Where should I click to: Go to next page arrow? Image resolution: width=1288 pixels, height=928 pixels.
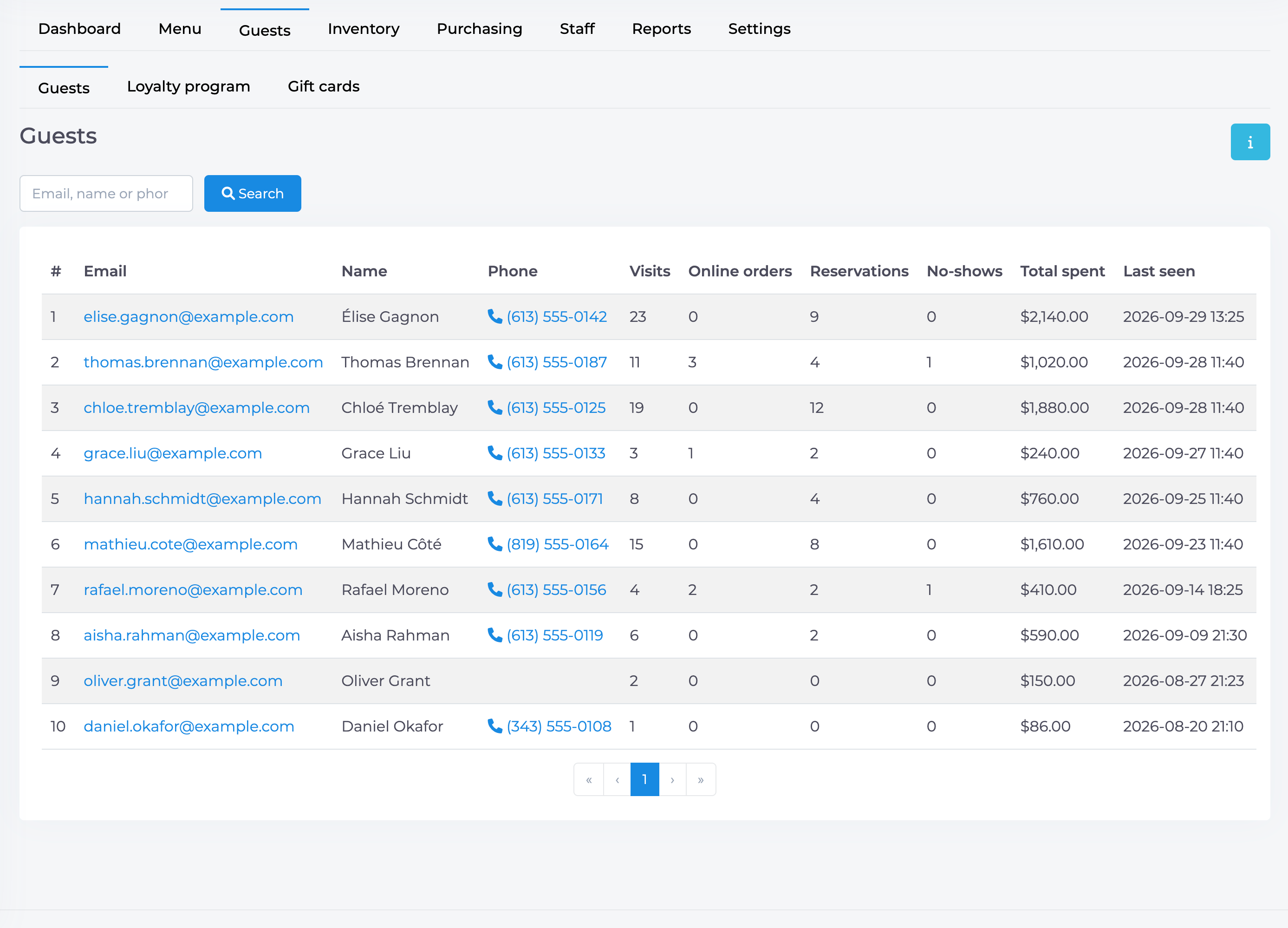pos(672,779)
